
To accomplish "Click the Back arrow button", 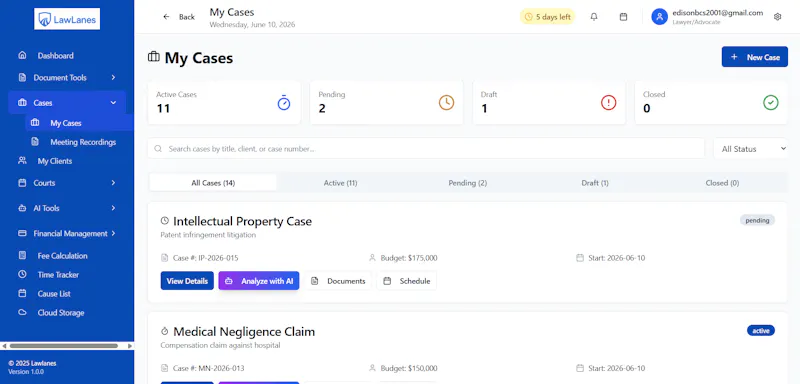I will tap(179, 17).
